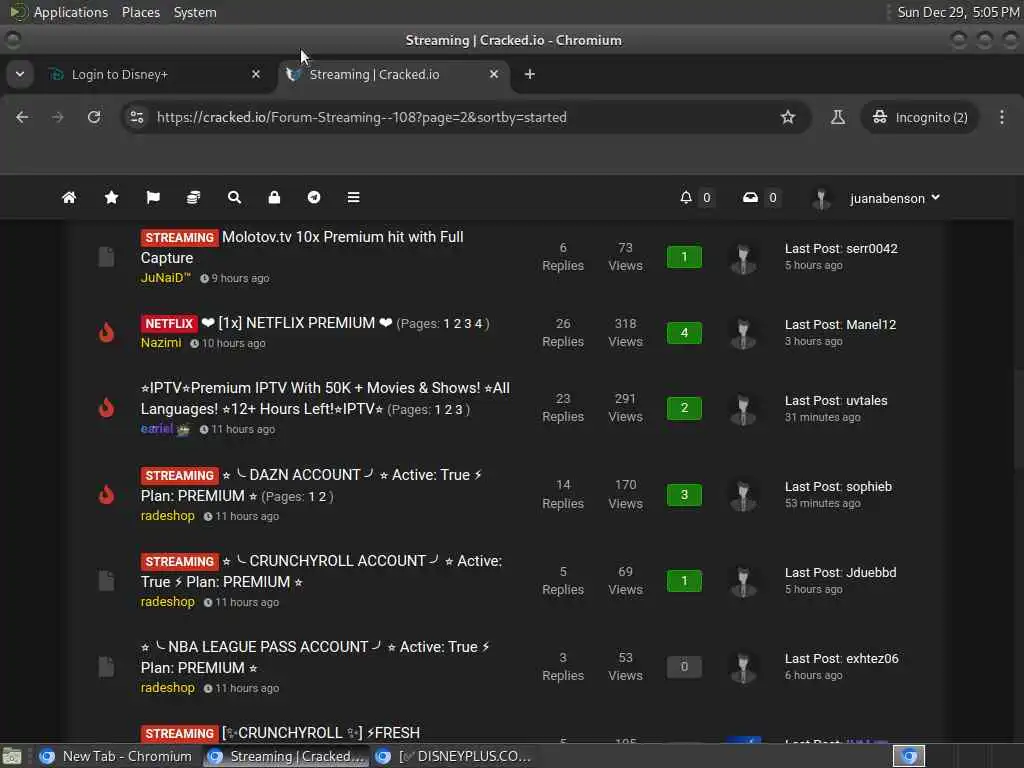Click the flag icon in forum navbar
The image size is (1024, 768).
[x=153, y=198]
